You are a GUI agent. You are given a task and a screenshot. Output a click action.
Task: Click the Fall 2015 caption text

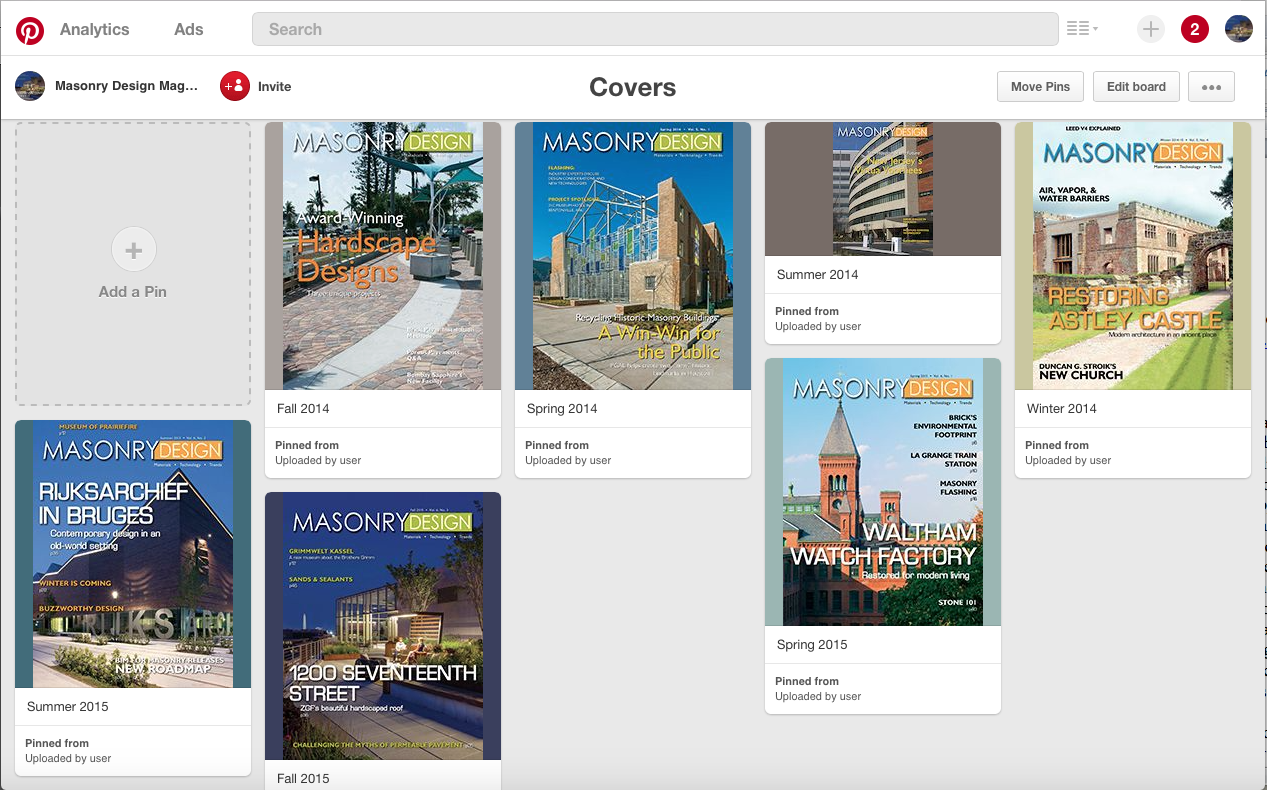303,778
